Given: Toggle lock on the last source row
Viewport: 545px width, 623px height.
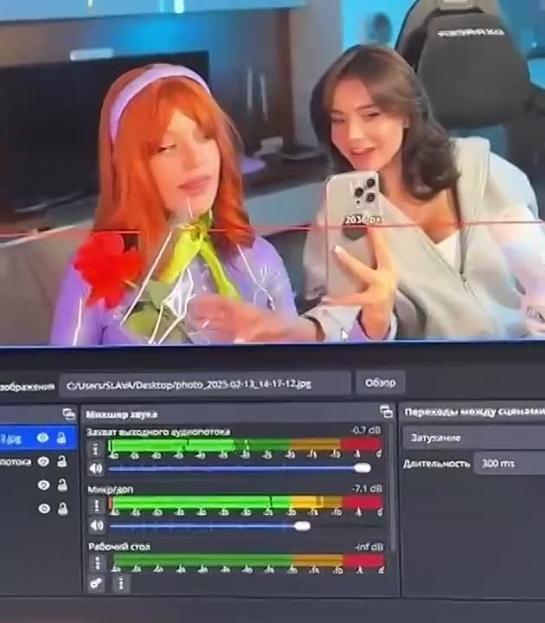Looking at the screenshot, I should click(x=63, y=508).
